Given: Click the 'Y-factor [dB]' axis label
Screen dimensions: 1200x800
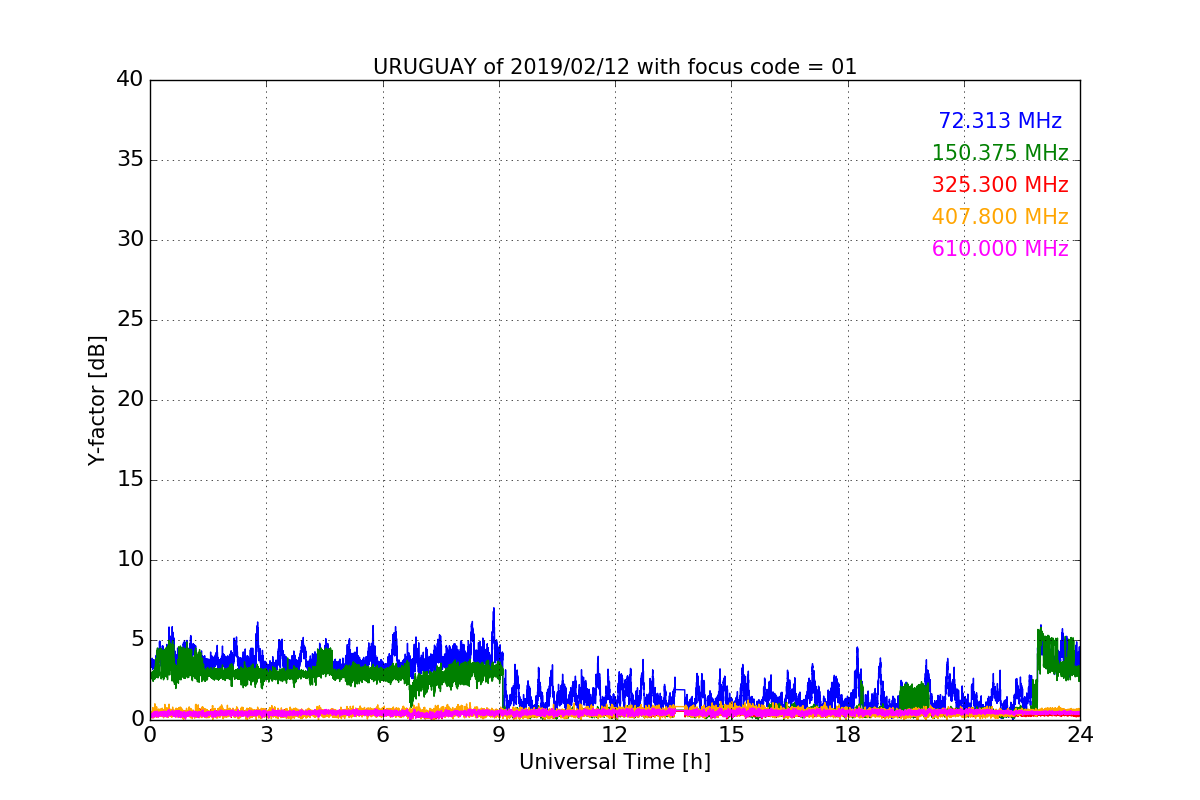Looking at the screenshot, I should (97, 400).
